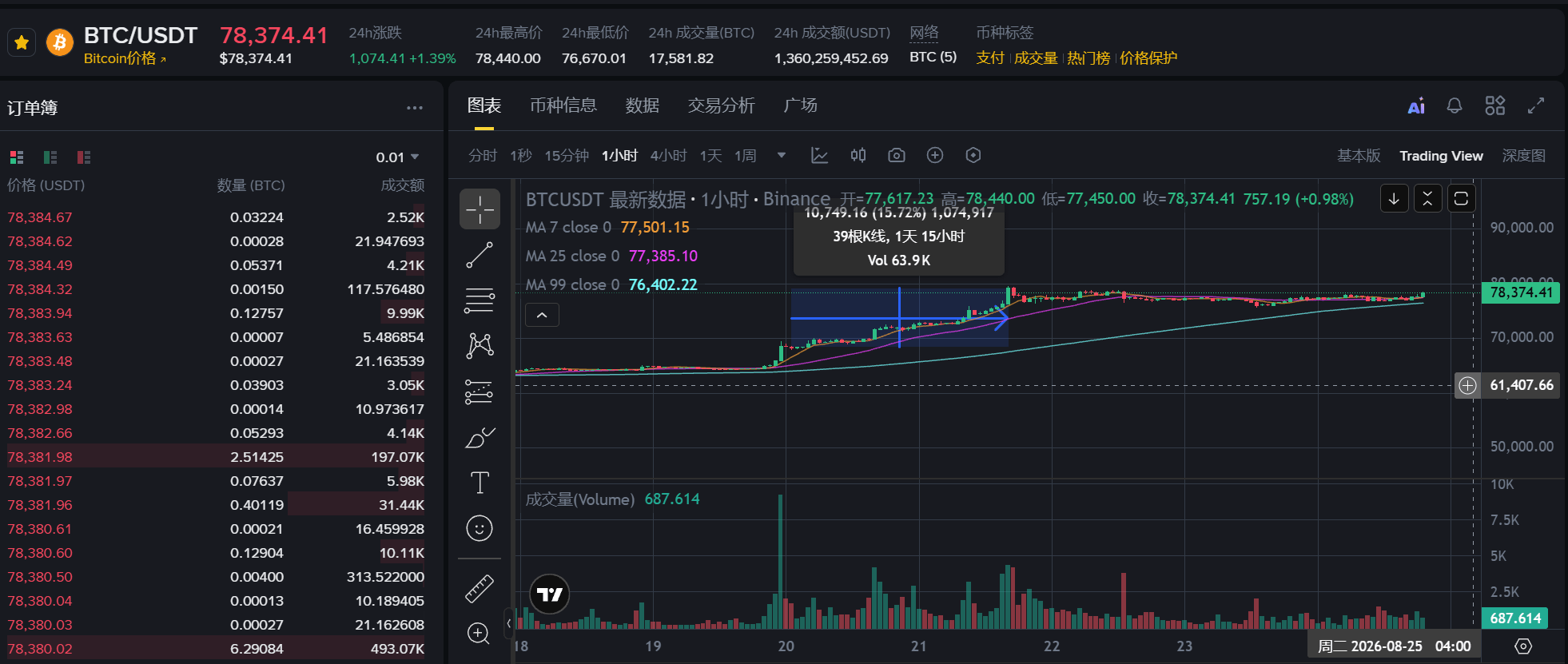
Task: Click the chart pane maximize square icon
Action: [1461, 199]
